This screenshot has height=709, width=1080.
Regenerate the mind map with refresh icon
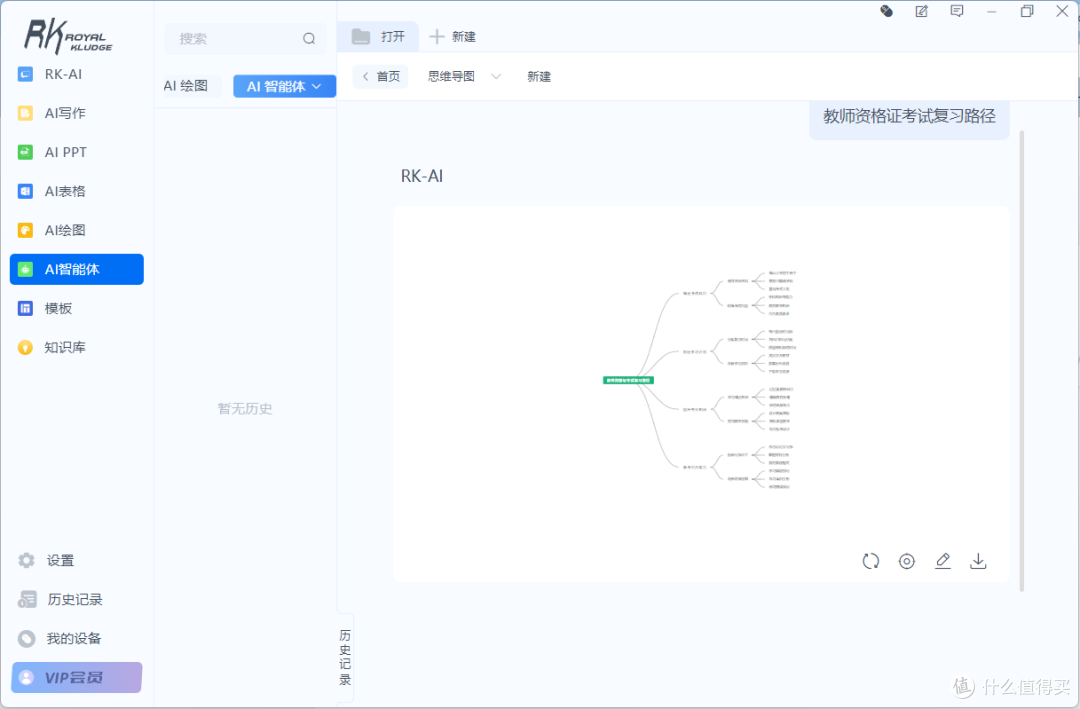pos(871,561)
